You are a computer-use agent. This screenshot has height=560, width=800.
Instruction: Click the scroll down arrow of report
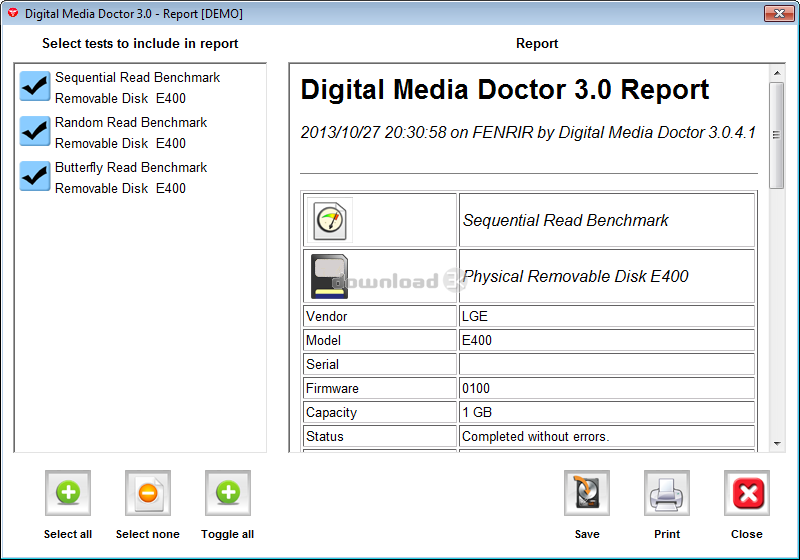(x=777, y=444)
